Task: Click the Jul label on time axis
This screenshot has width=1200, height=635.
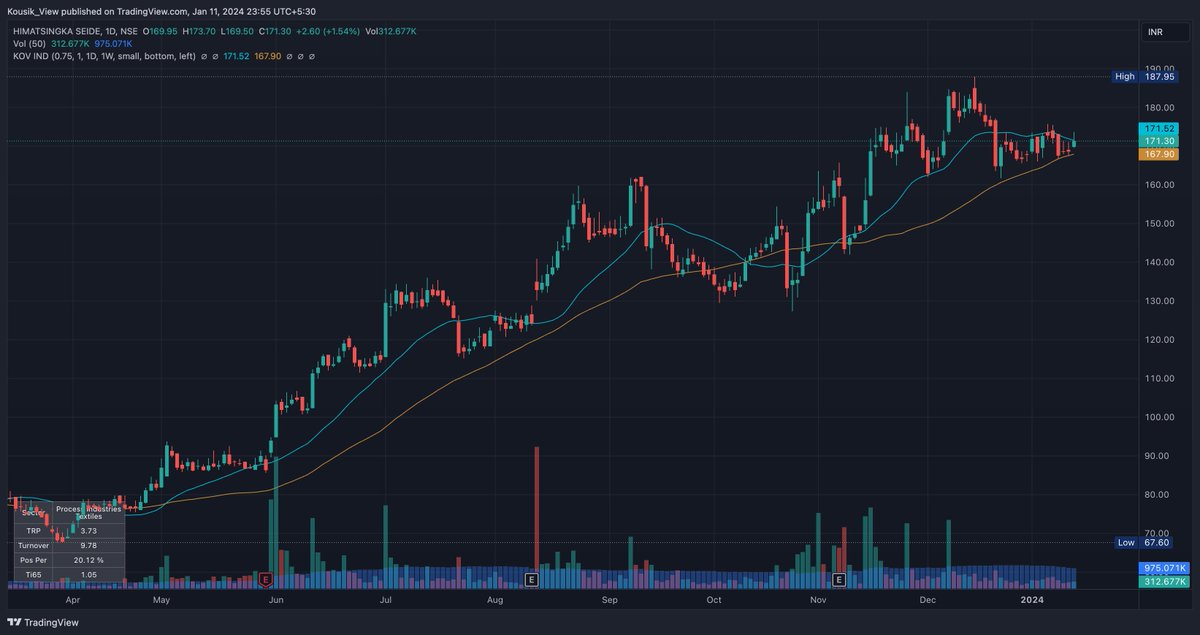Action: click(x=387, y=601)
